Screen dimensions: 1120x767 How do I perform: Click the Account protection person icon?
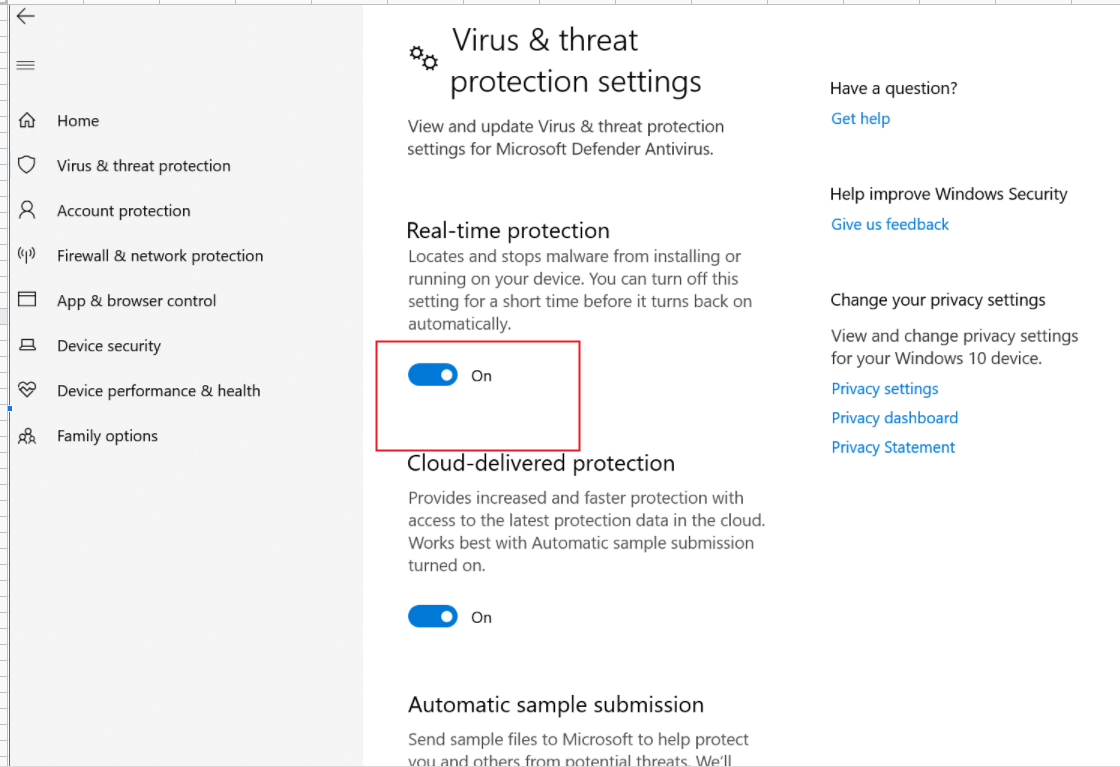click(x=27, y=210)
